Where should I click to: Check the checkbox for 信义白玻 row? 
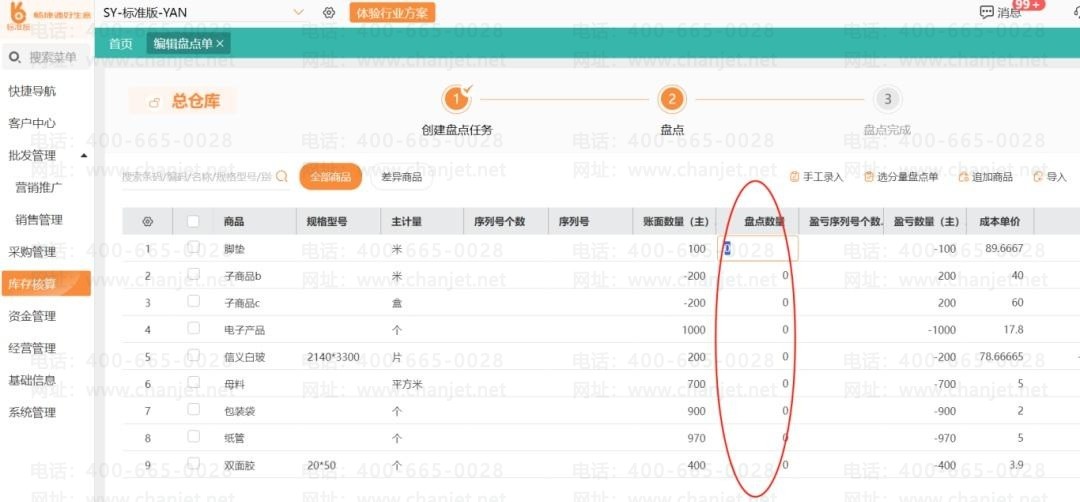194,355
